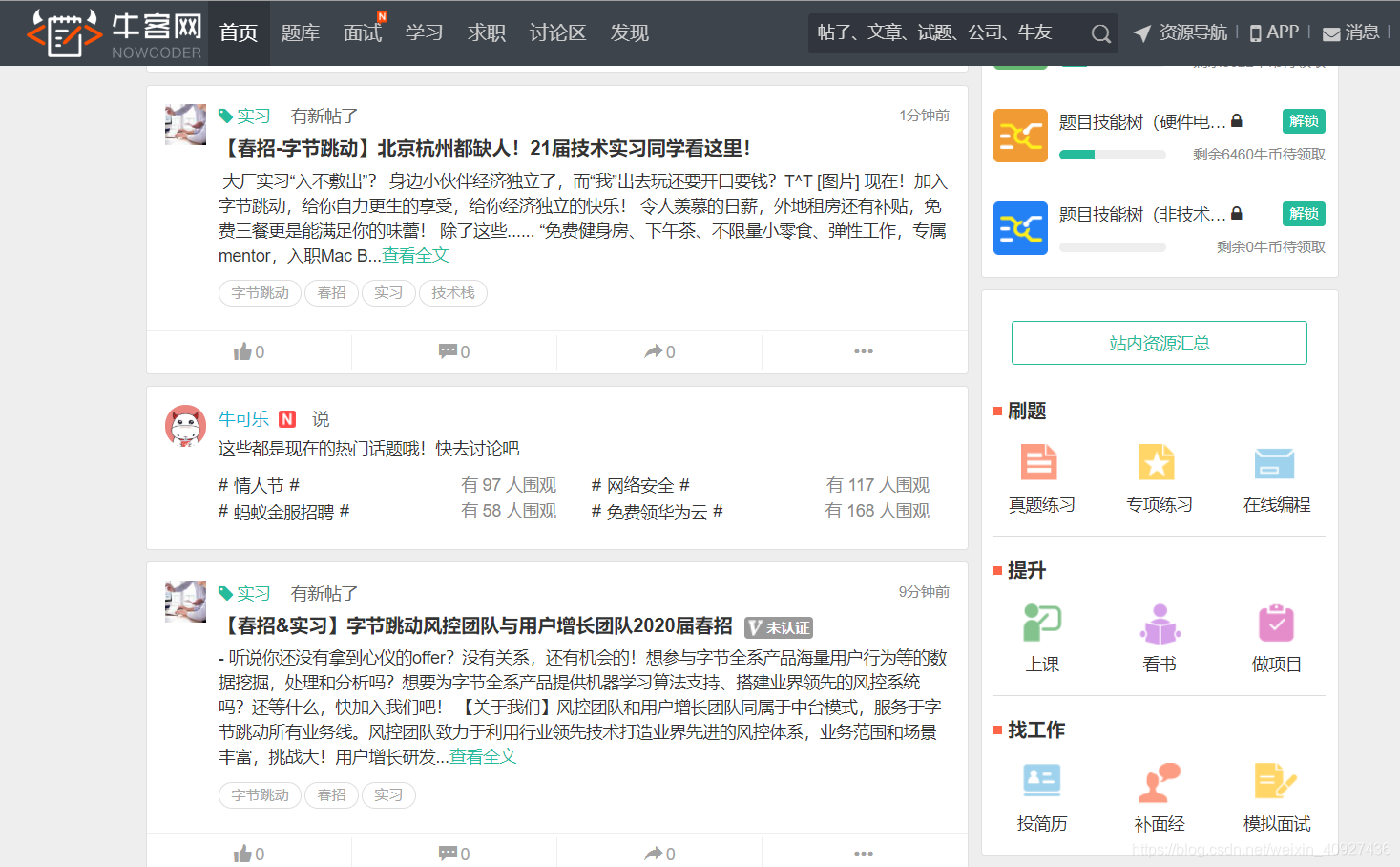Open 资源导航 in the top bar
This screenshot has height=867, width=1400.
click(1181, 32)
